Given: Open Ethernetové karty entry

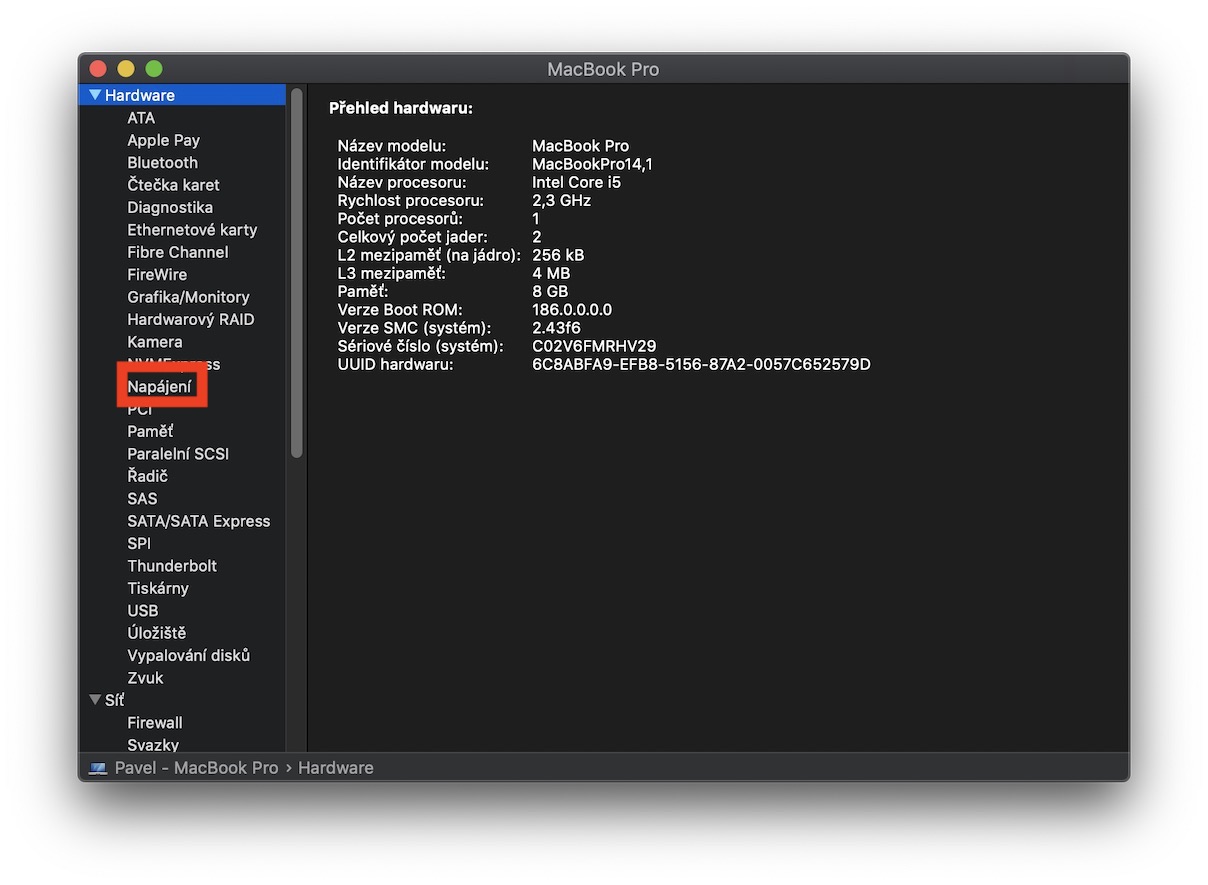Looking at the screenshot, I should click(192, 230).
